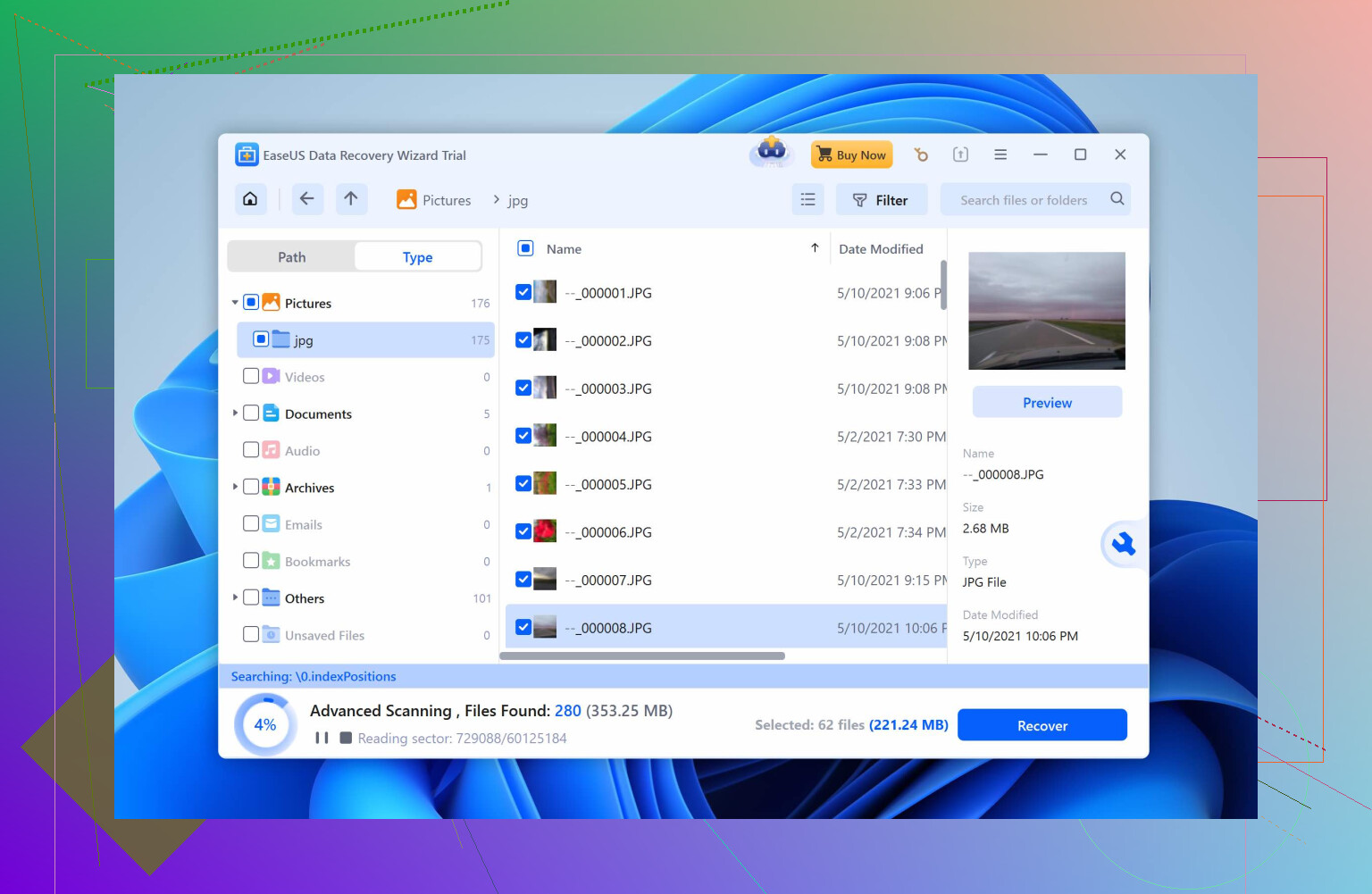Switch to the Path tab

tap(291, 257)
